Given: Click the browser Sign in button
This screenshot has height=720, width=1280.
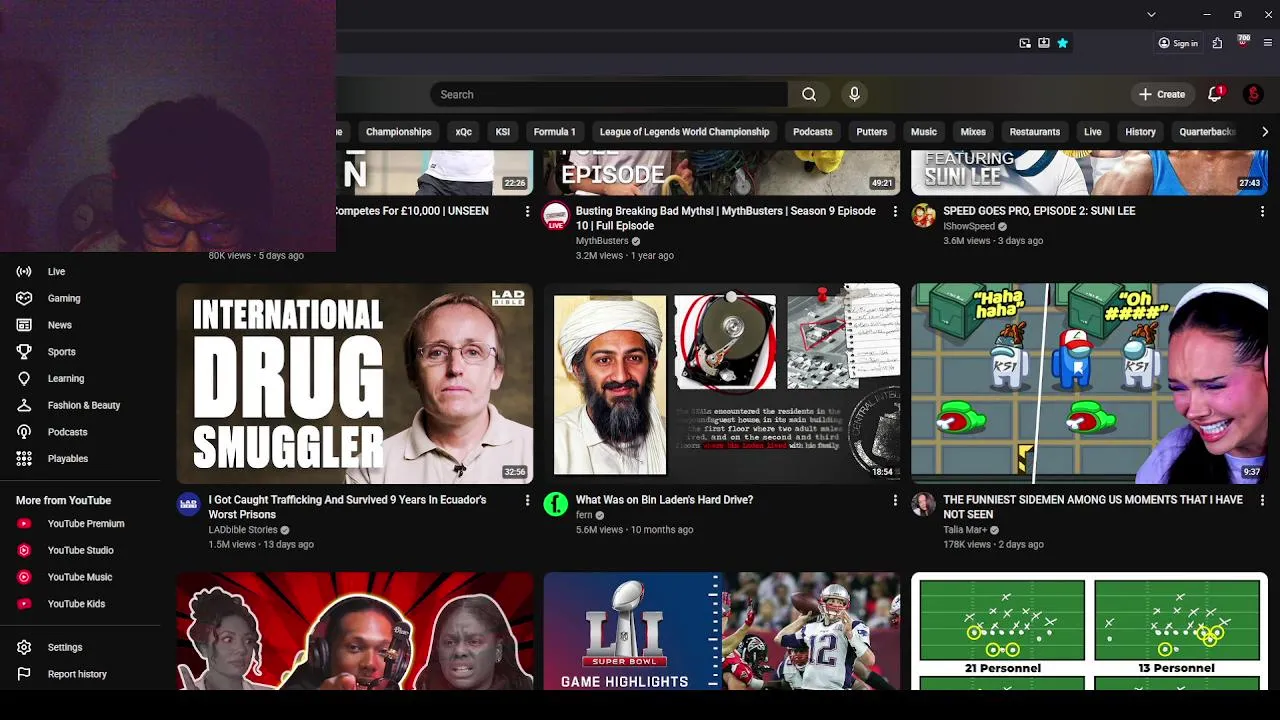Looking at the screenshot, I should click(1178, 43).
